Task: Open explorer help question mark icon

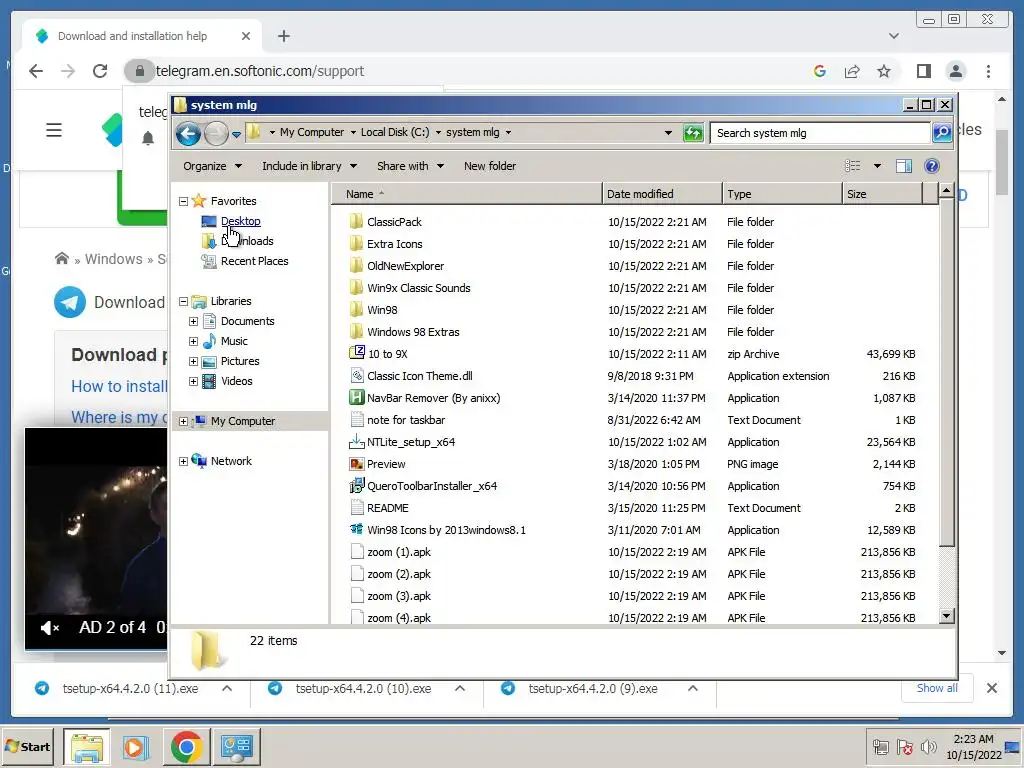Action: [932, 166]
